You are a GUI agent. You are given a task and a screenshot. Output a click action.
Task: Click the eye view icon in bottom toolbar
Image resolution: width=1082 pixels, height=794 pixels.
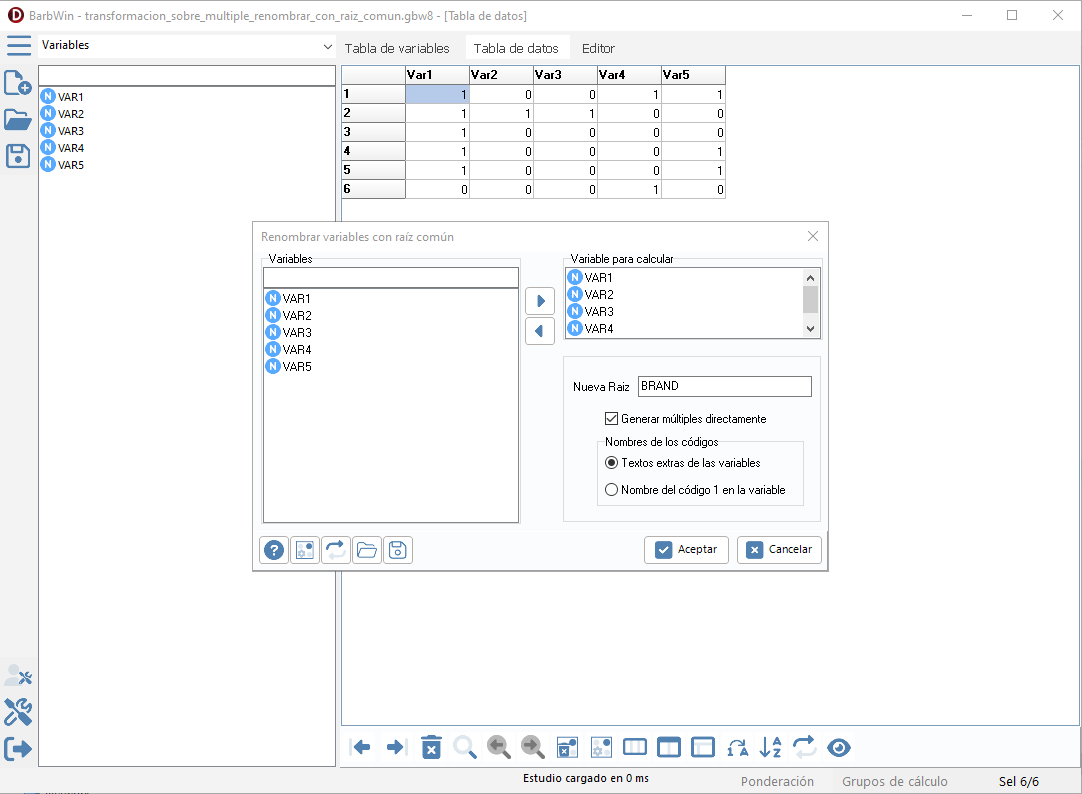[x=839, y=747]
